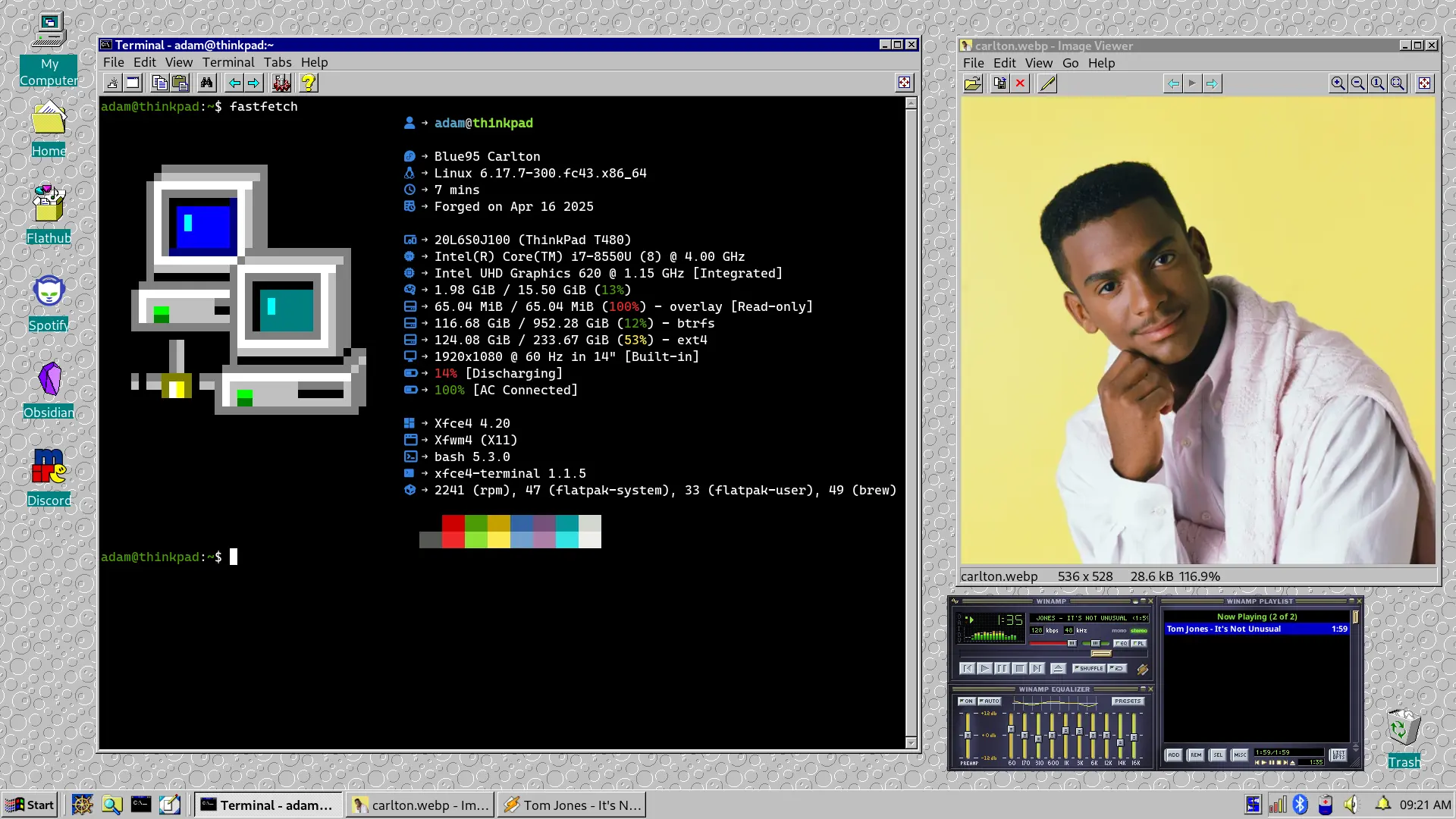Screen dimensions: 1456x819
Task: Toggle Winamp Shuffle button
Action: click(1089, 668)
